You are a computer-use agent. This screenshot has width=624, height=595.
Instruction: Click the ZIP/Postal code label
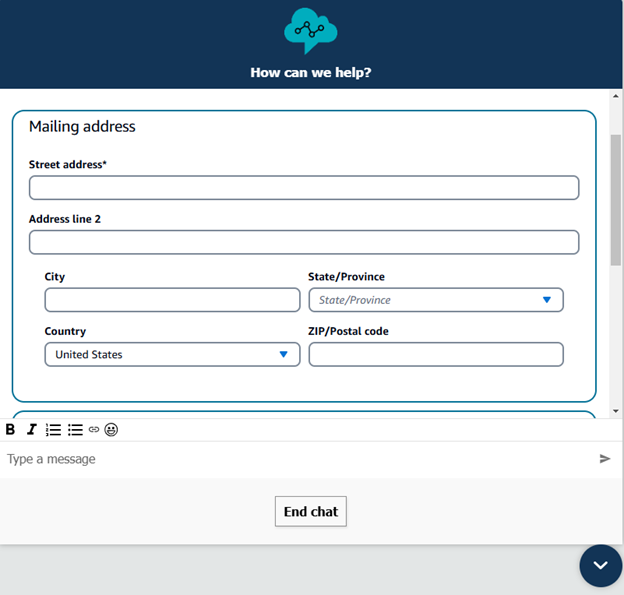pos(348,331)
